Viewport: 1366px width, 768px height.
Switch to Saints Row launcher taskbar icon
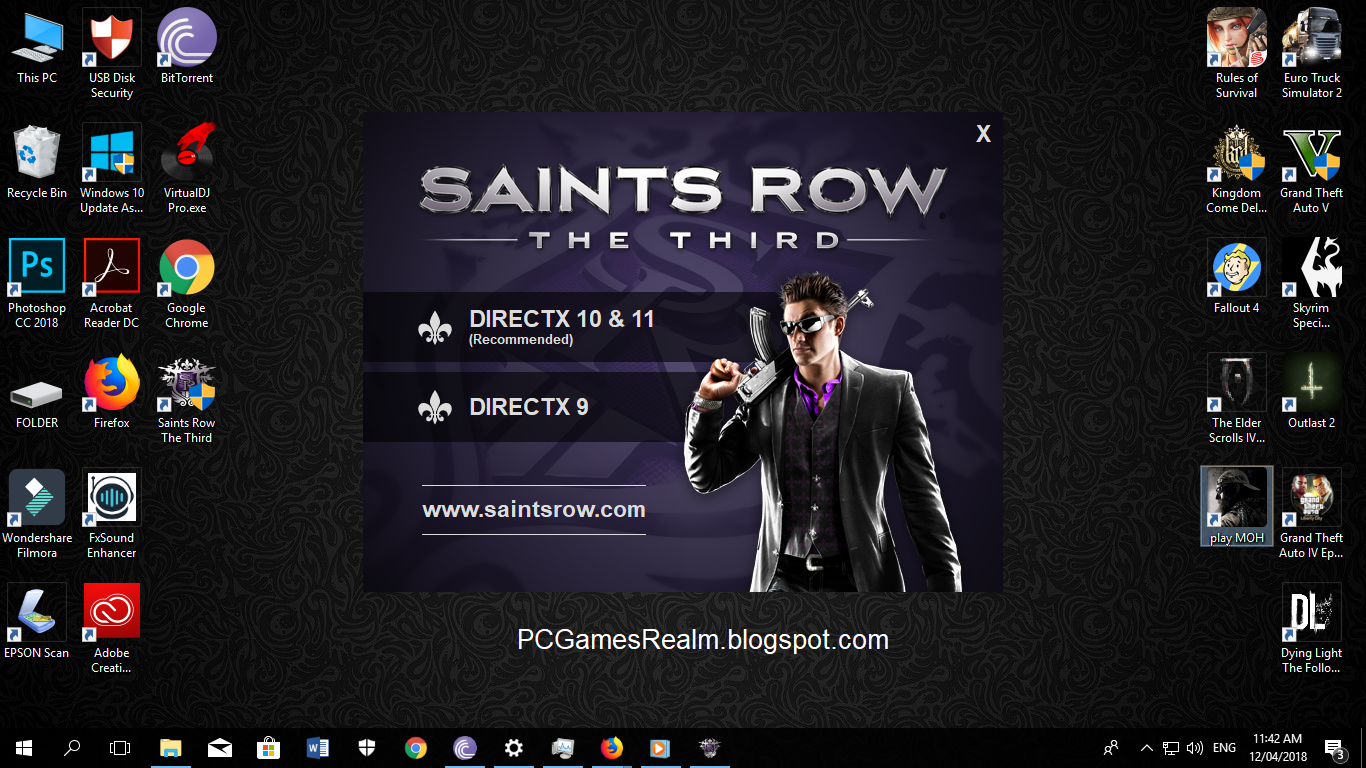(710, 748)
